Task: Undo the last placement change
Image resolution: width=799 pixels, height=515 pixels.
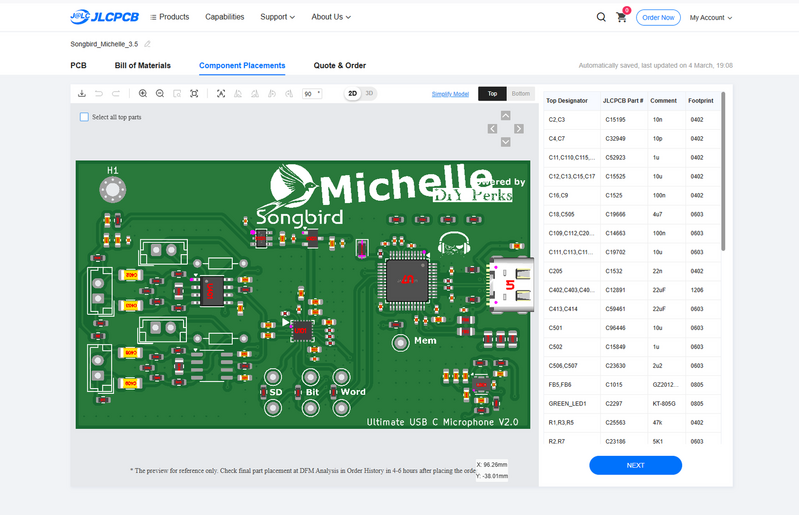Action: [99, 94]
